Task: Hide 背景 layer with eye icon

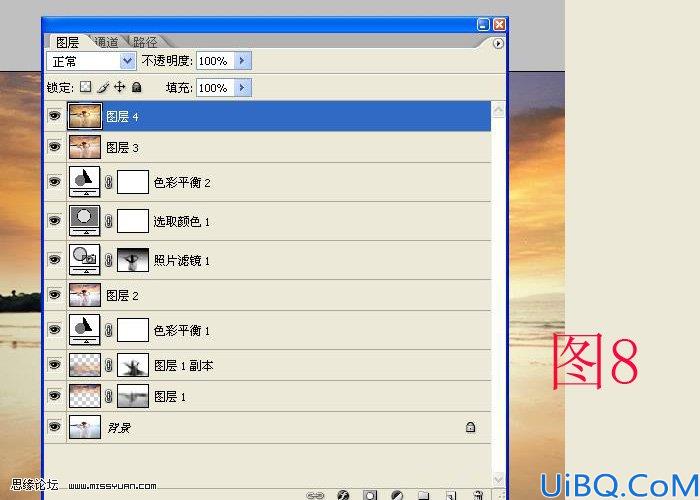Action: (54, 426)
